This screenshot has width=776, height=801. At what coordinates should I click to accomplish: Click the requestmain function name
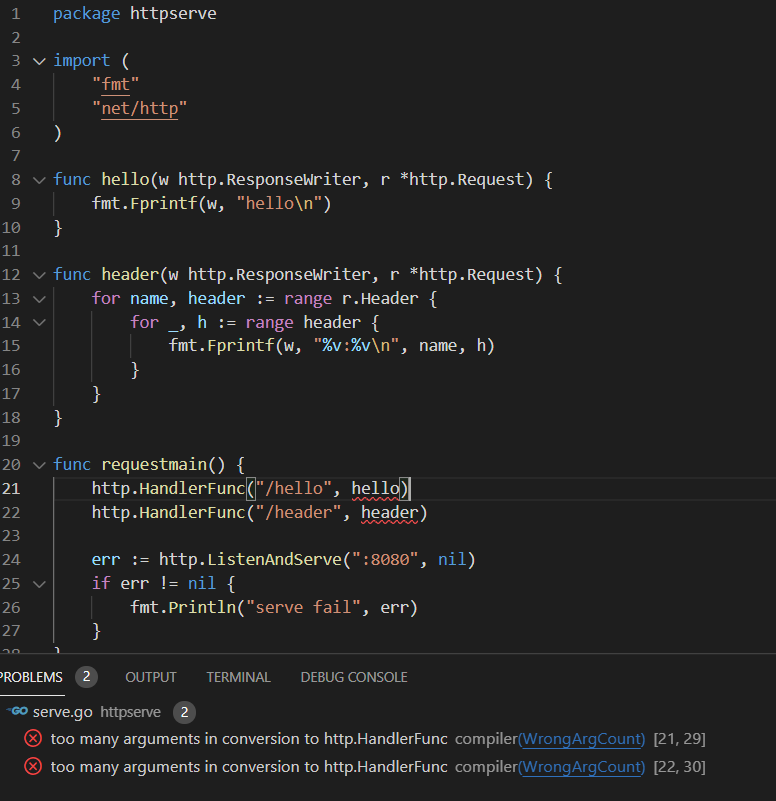point(154,464)
